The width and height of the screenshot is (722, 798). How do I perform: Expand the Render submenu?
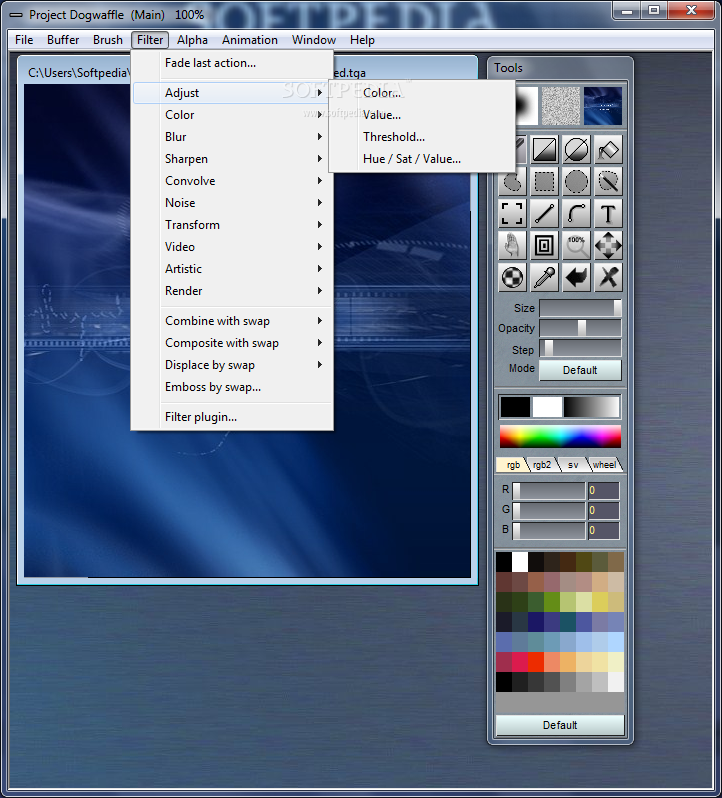(232, 291)
